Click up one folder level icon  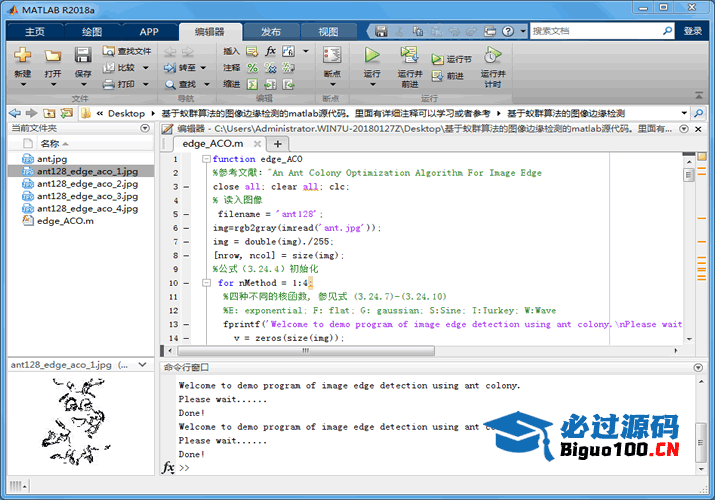pyautogui.click(x=49, y=113)
